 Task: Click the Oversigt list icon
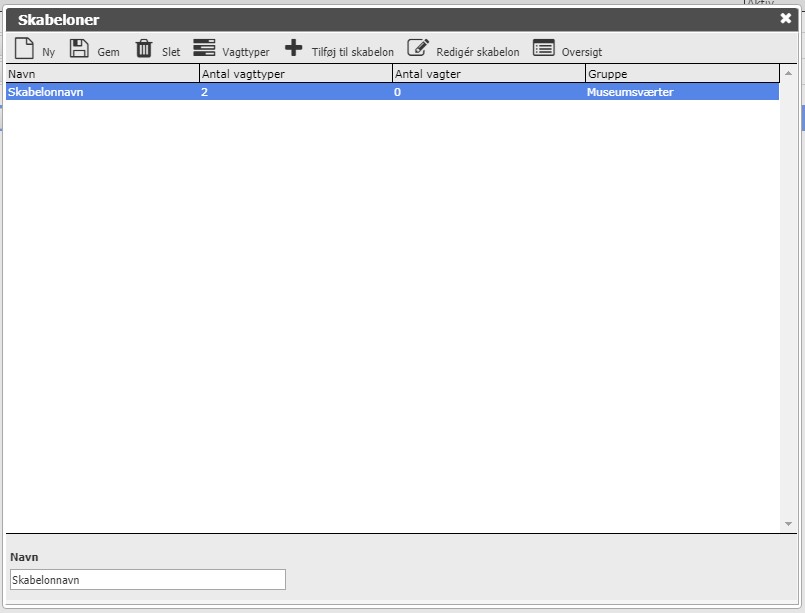point(544,48)
